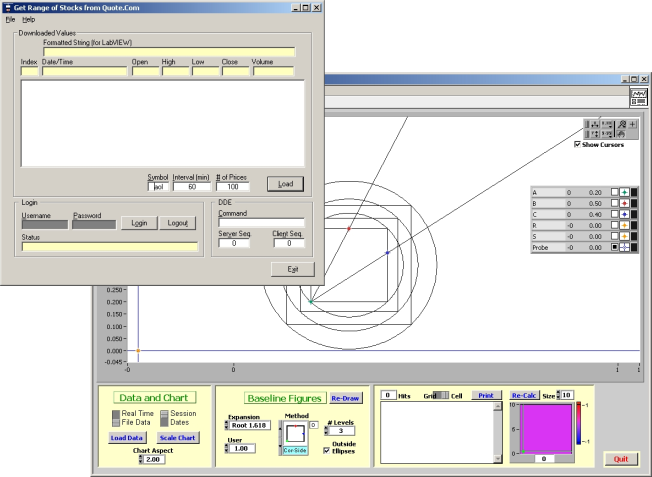
Task: Click the VI chart icon in top-right corner
Action: pos(637,97)
